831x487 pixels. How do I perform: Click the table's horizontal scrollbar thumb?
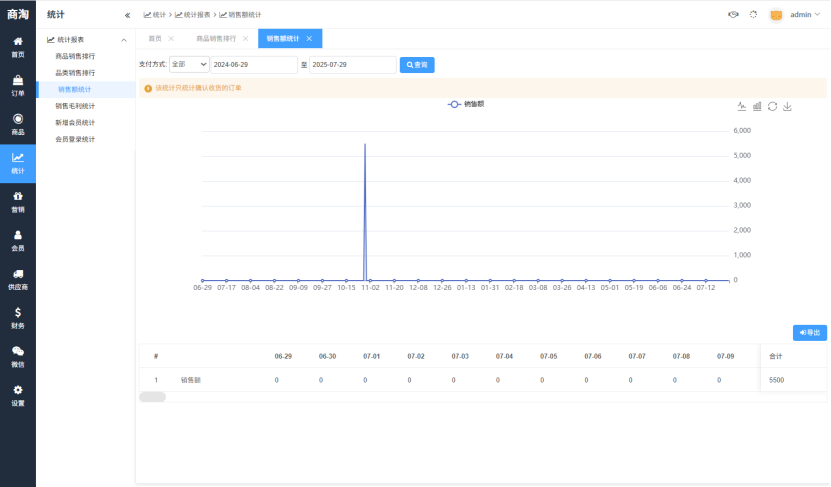point(152,397)
